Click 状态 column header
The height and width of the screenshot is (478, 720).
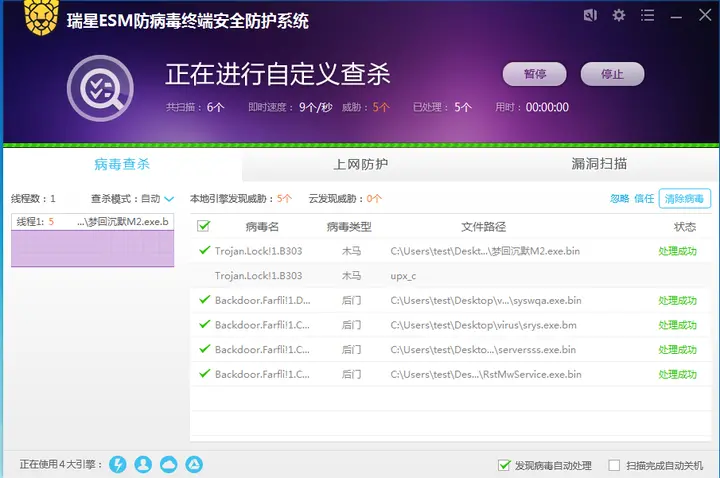pyautogui.click(x=685, y=226)
